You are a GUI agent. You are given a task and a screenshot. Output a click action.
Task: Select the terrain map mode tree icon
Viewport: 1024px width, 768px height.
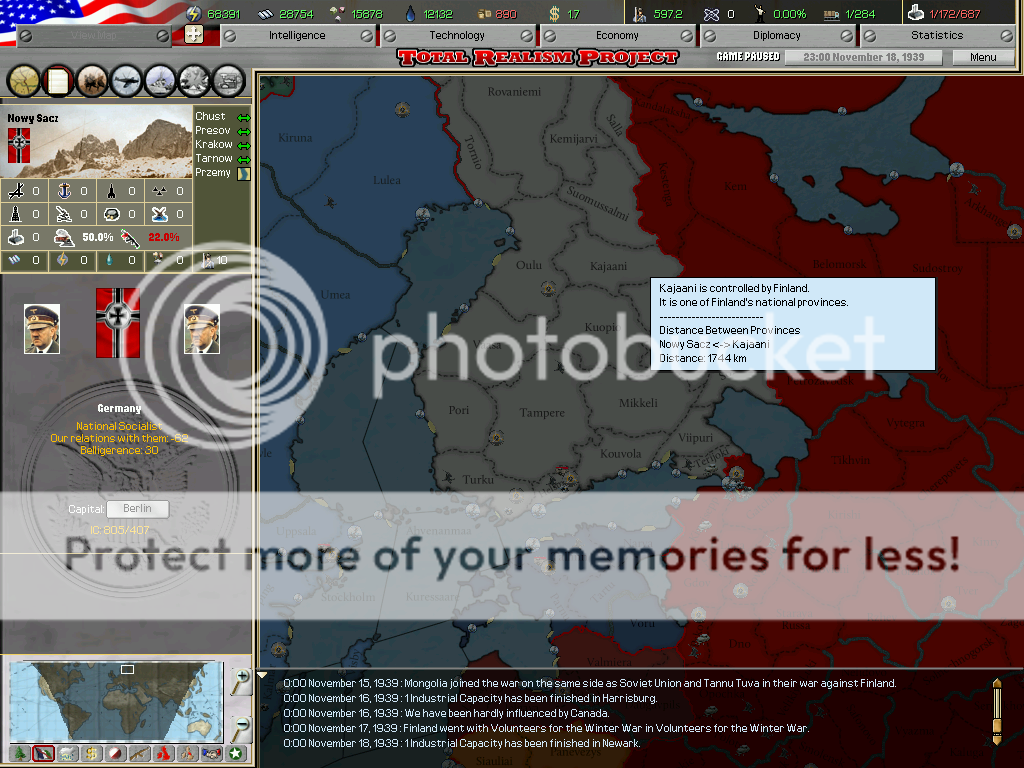click(20, 752)
